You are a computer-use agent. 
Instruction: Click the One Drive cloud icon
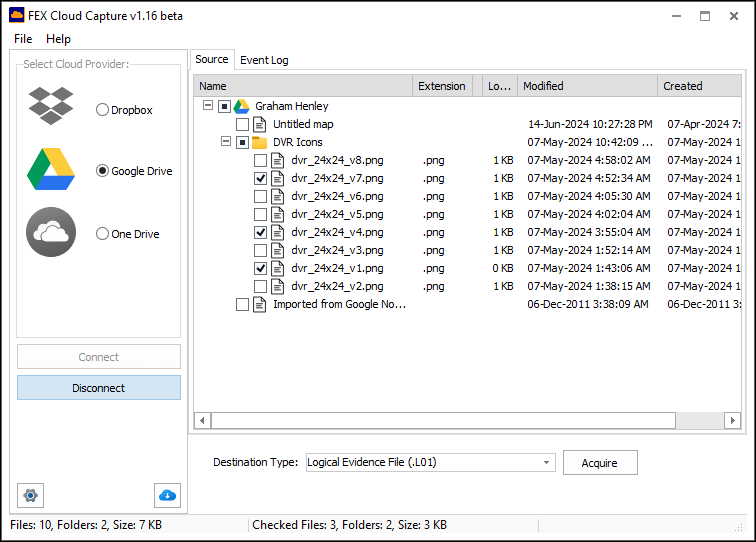click(x=51, y=232)
